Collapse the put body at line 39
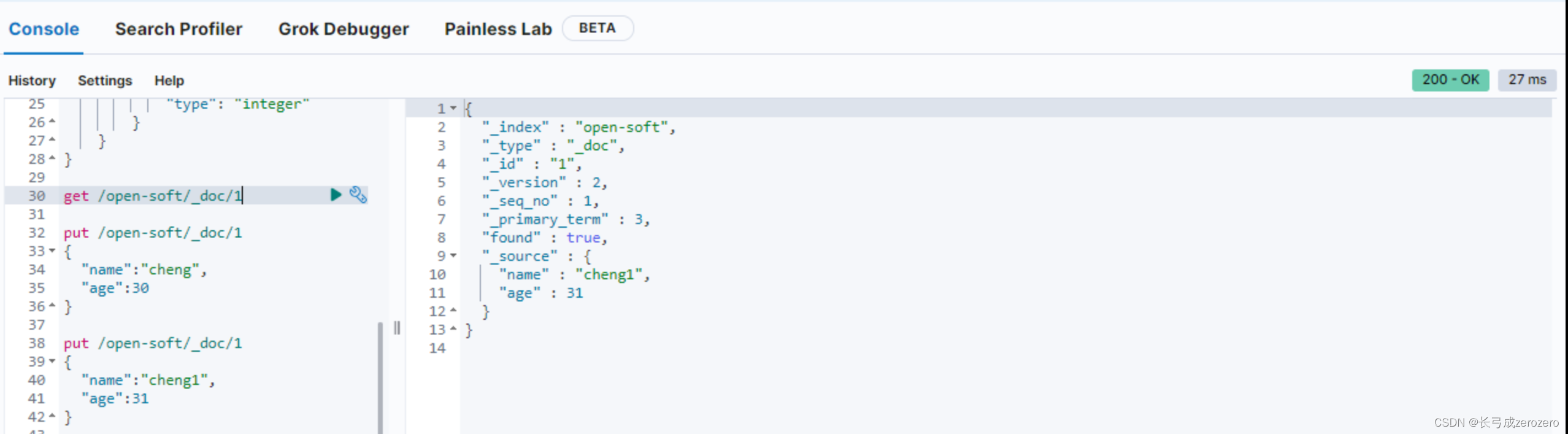Image resolution: width=1568 pixels, height=434 pixels. 52,361
